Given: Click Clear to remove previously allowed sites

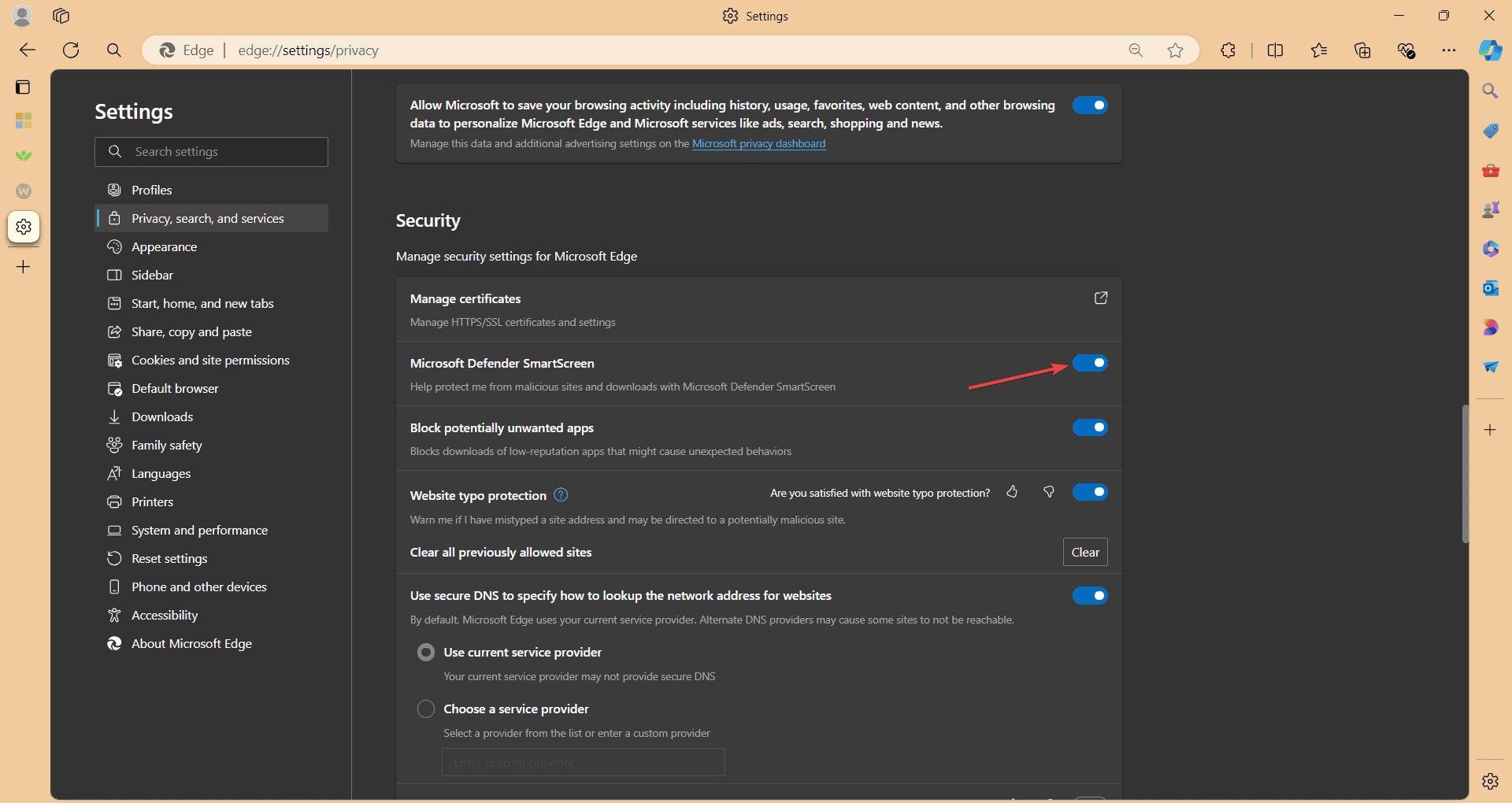Looking at the screenshot, I should 1085,552.
